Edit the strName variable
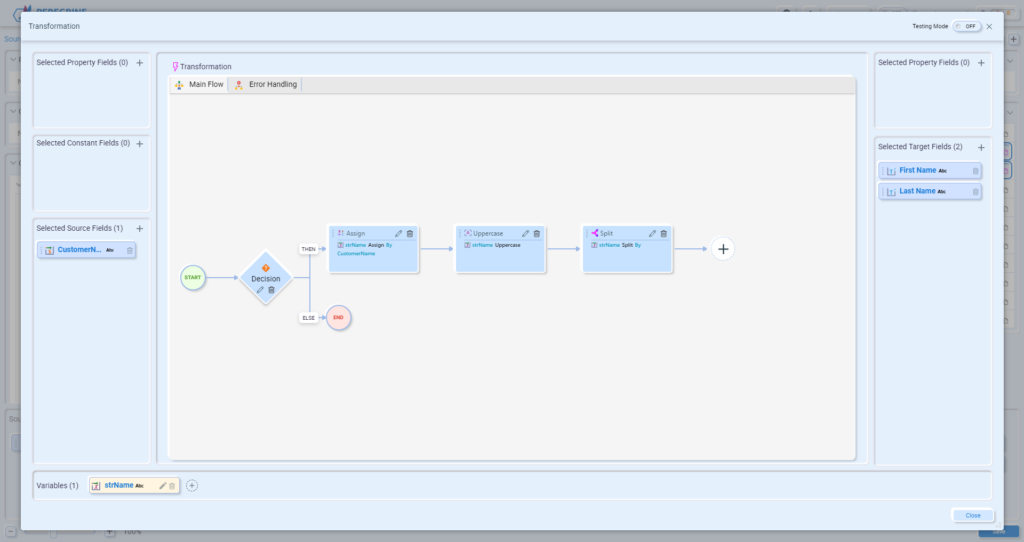Image resolution: width=1024 pixels, height=542 pixels. click(162, 486)
